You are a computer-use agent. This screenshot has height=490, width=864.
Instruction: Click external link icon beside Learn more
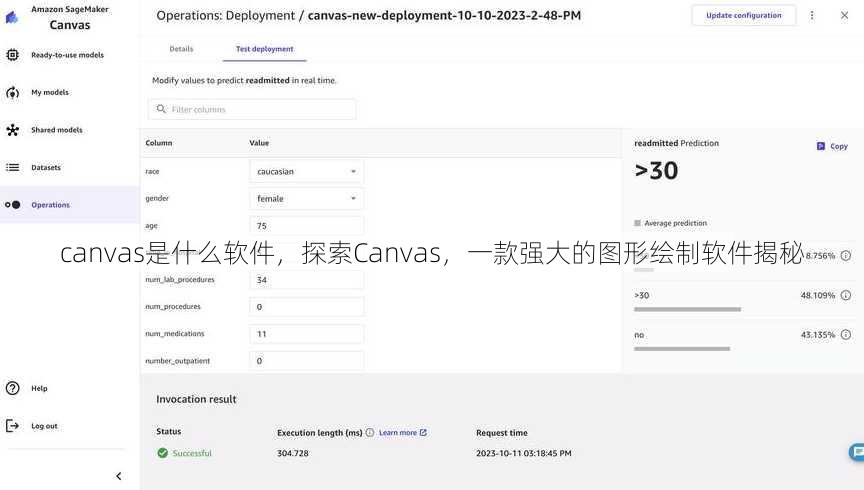(423, 433)
